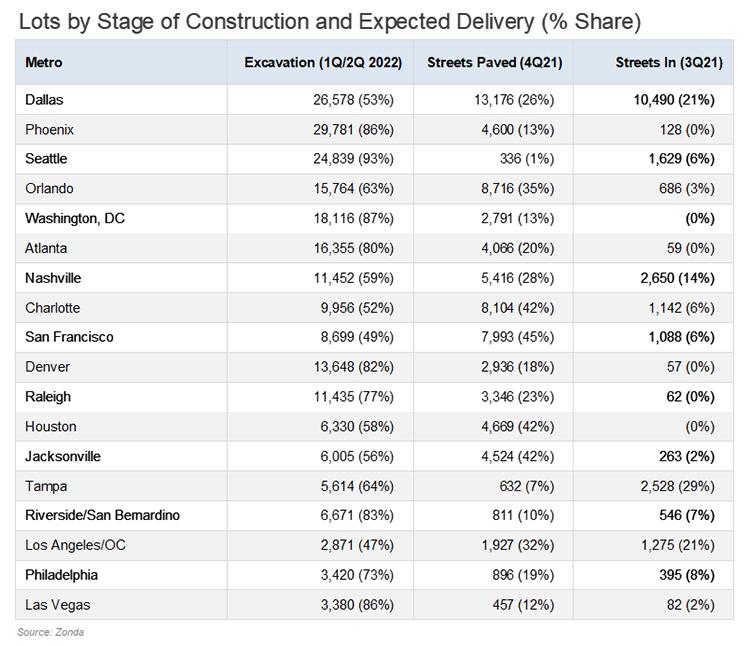Click the Excavation (1Q/2Q 2022) column header
The width and height of the screenshot is (750, 646).
coord(322,62)
